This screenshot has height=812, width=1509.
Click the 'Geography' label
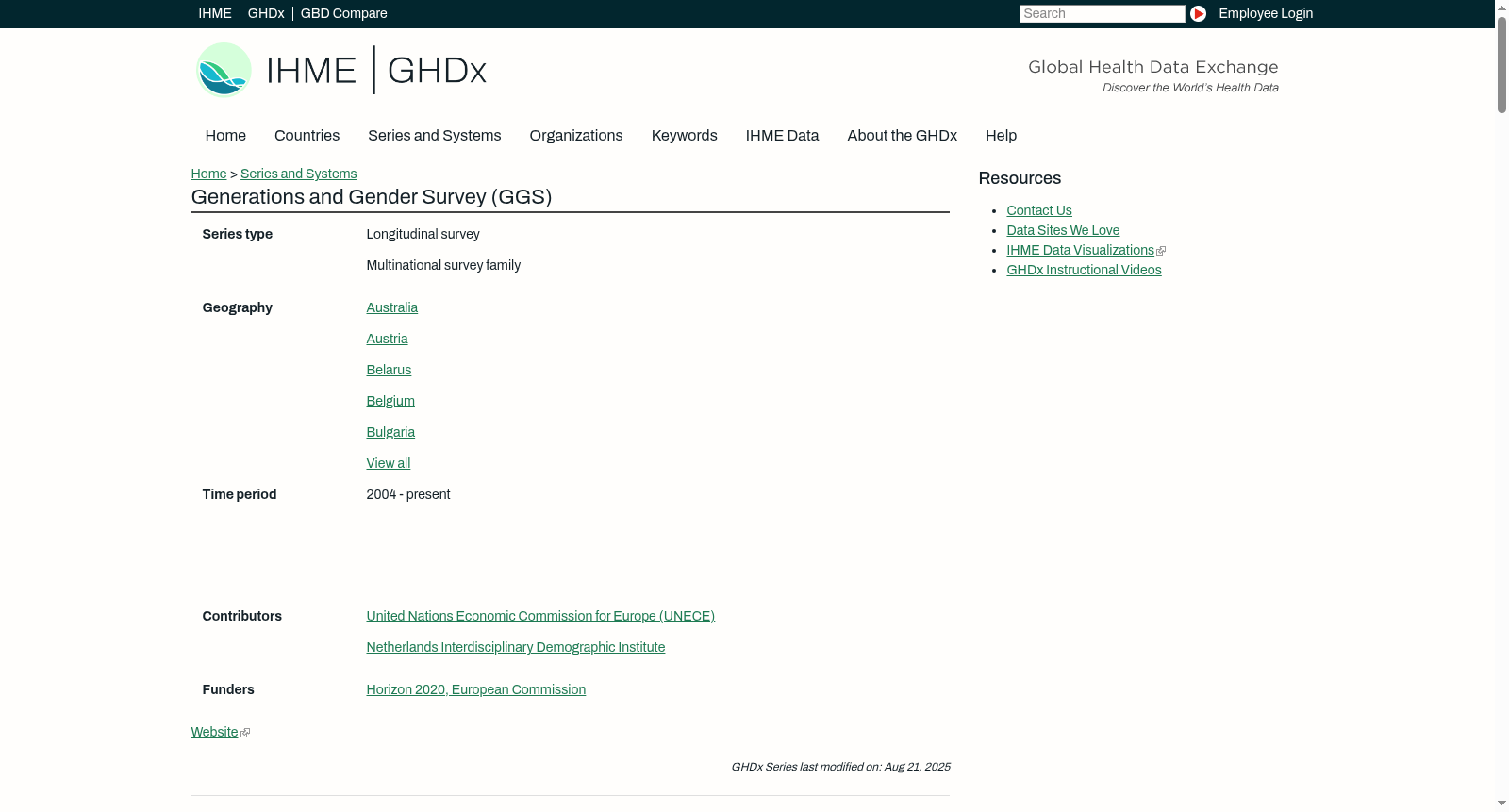click(238, 307)
